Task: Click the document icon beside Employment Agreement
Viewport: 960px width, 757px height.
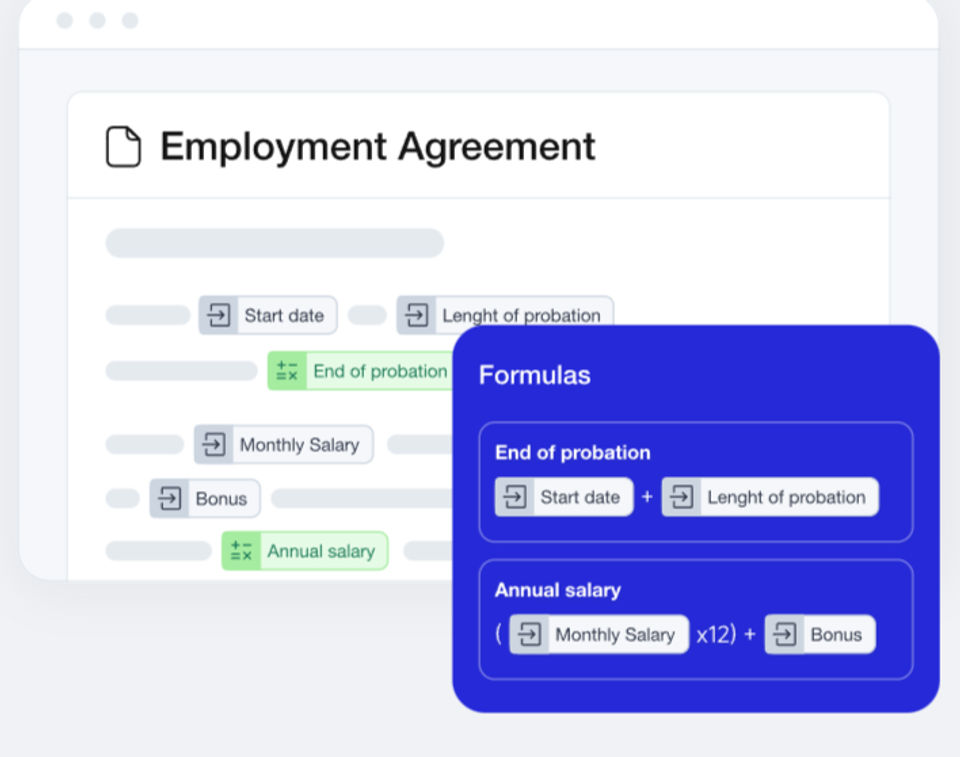Action: [123, 147]
